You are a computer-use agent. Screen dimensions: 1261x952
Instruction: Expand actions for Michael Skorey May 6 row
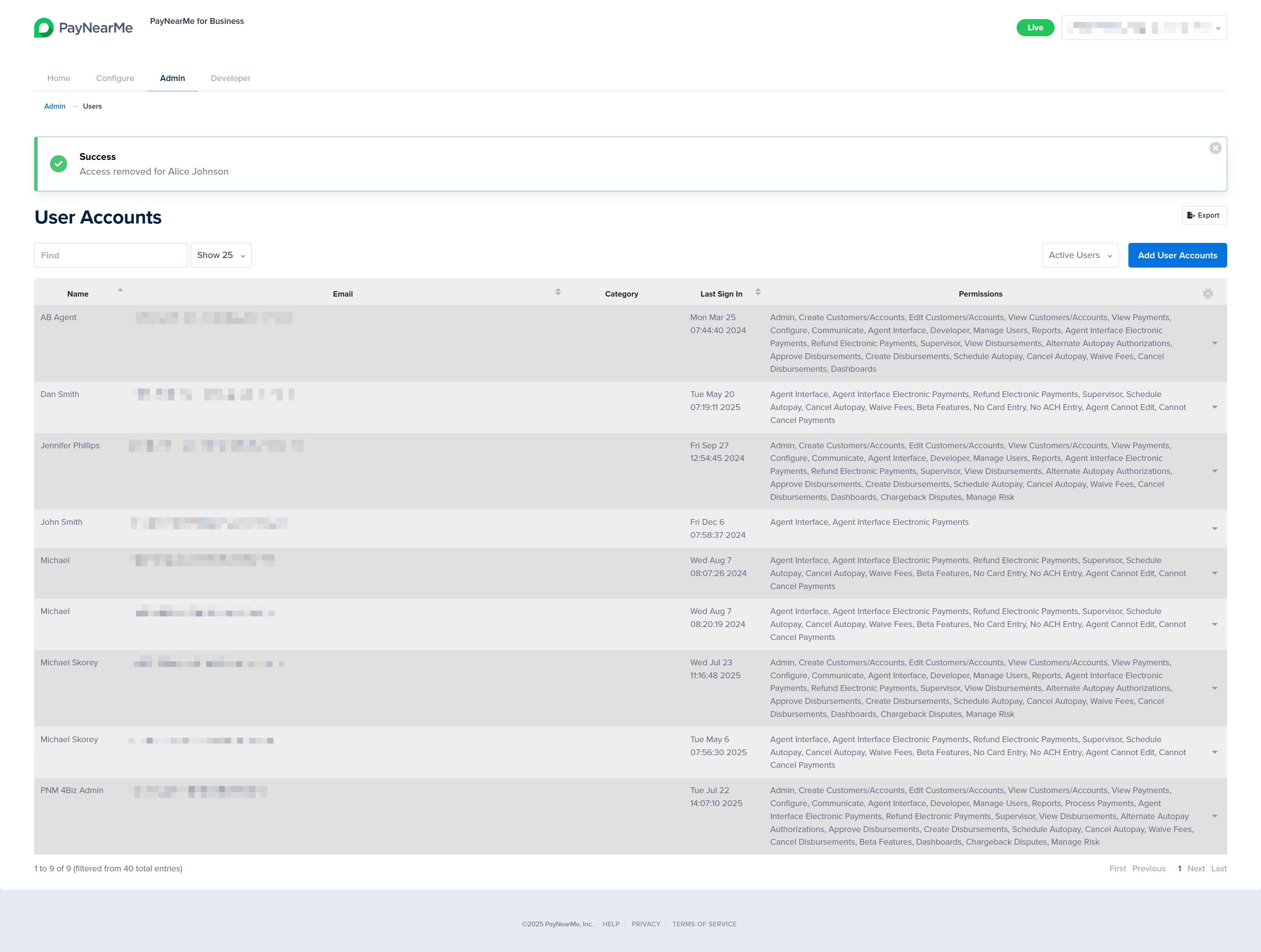[1215, 752]
